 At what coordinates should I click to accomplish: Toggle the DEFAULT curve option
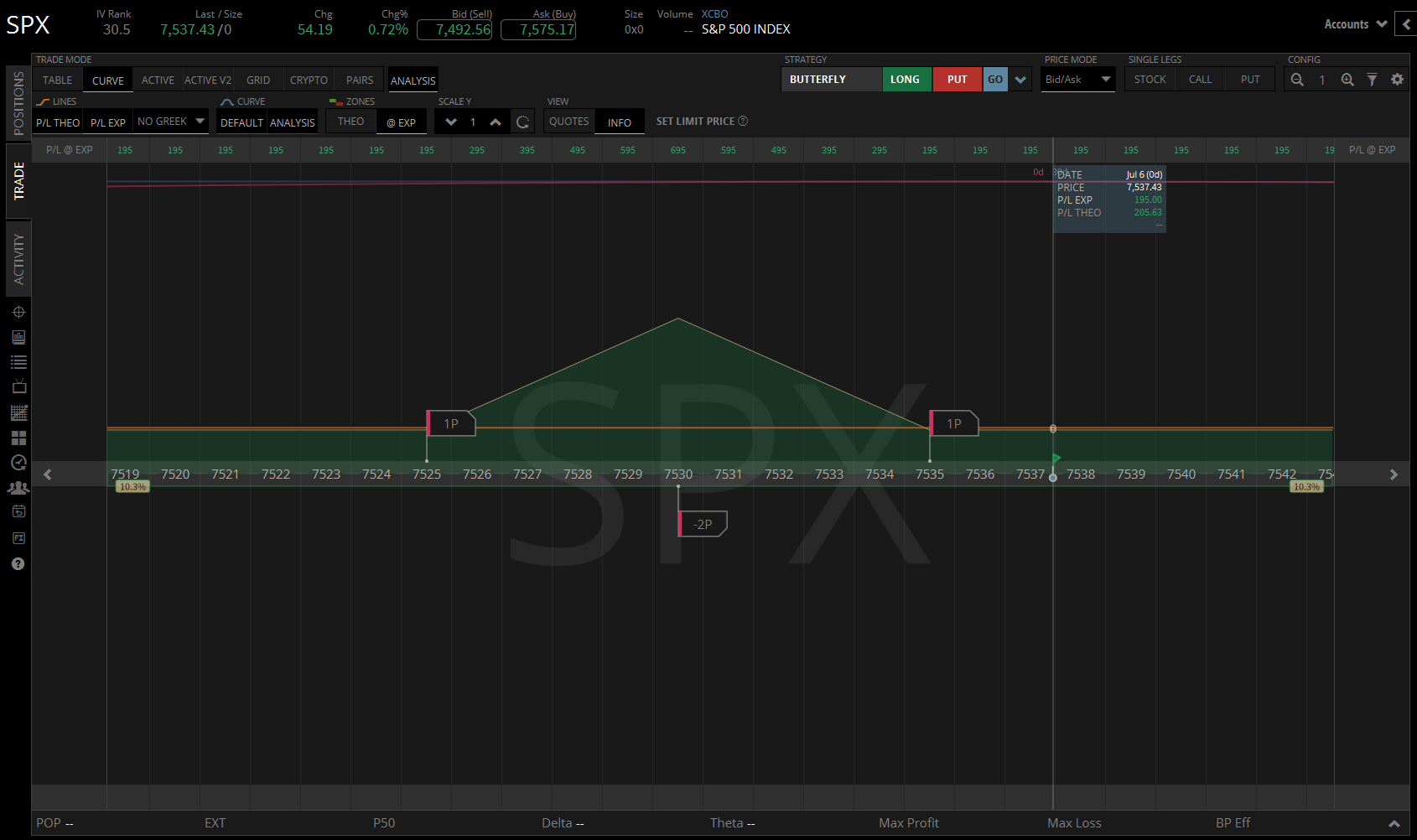(241, 122)
